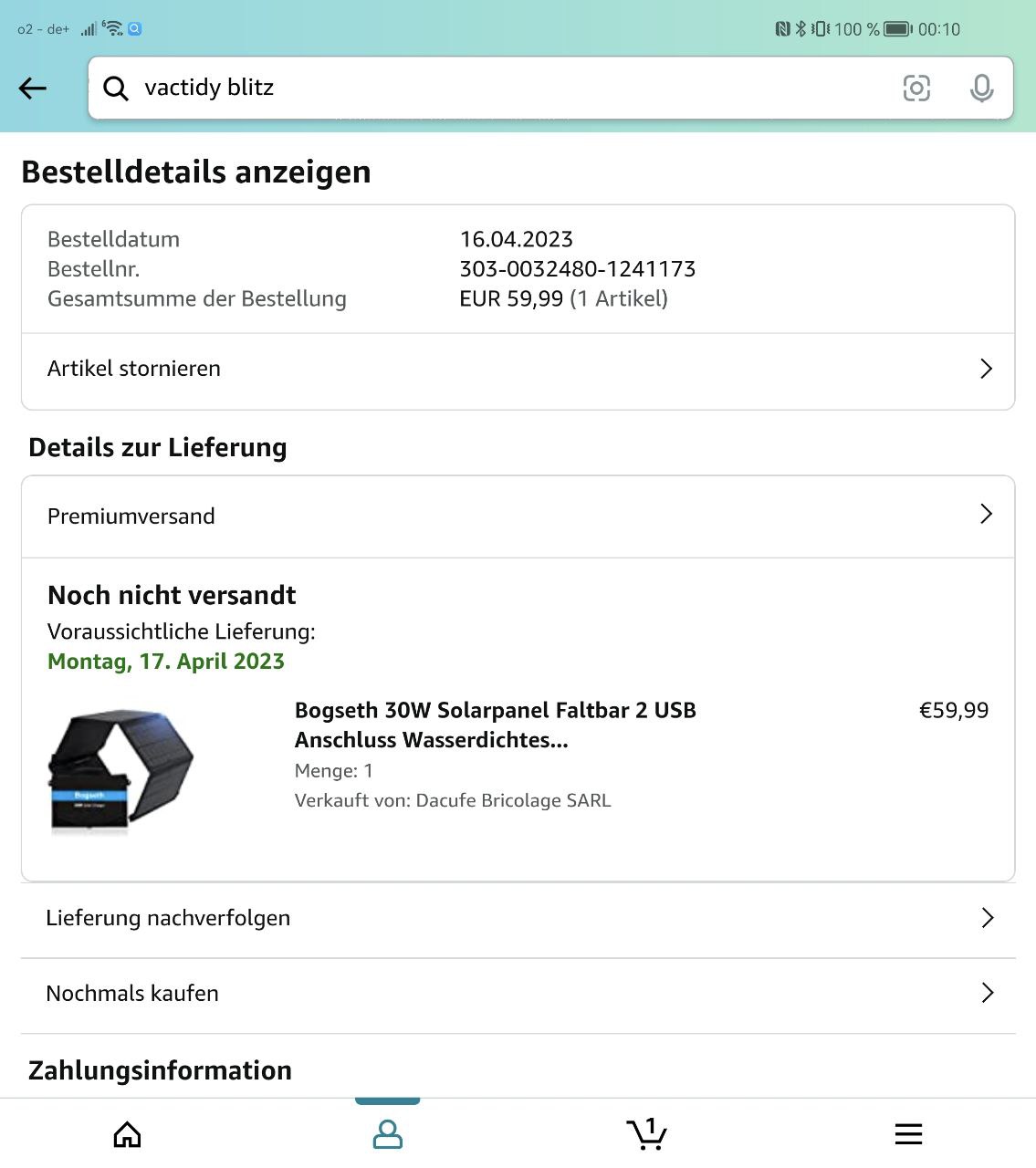Tap Nochmals kaufen label
The image size is (1036, 1168).
pos(132,993)
